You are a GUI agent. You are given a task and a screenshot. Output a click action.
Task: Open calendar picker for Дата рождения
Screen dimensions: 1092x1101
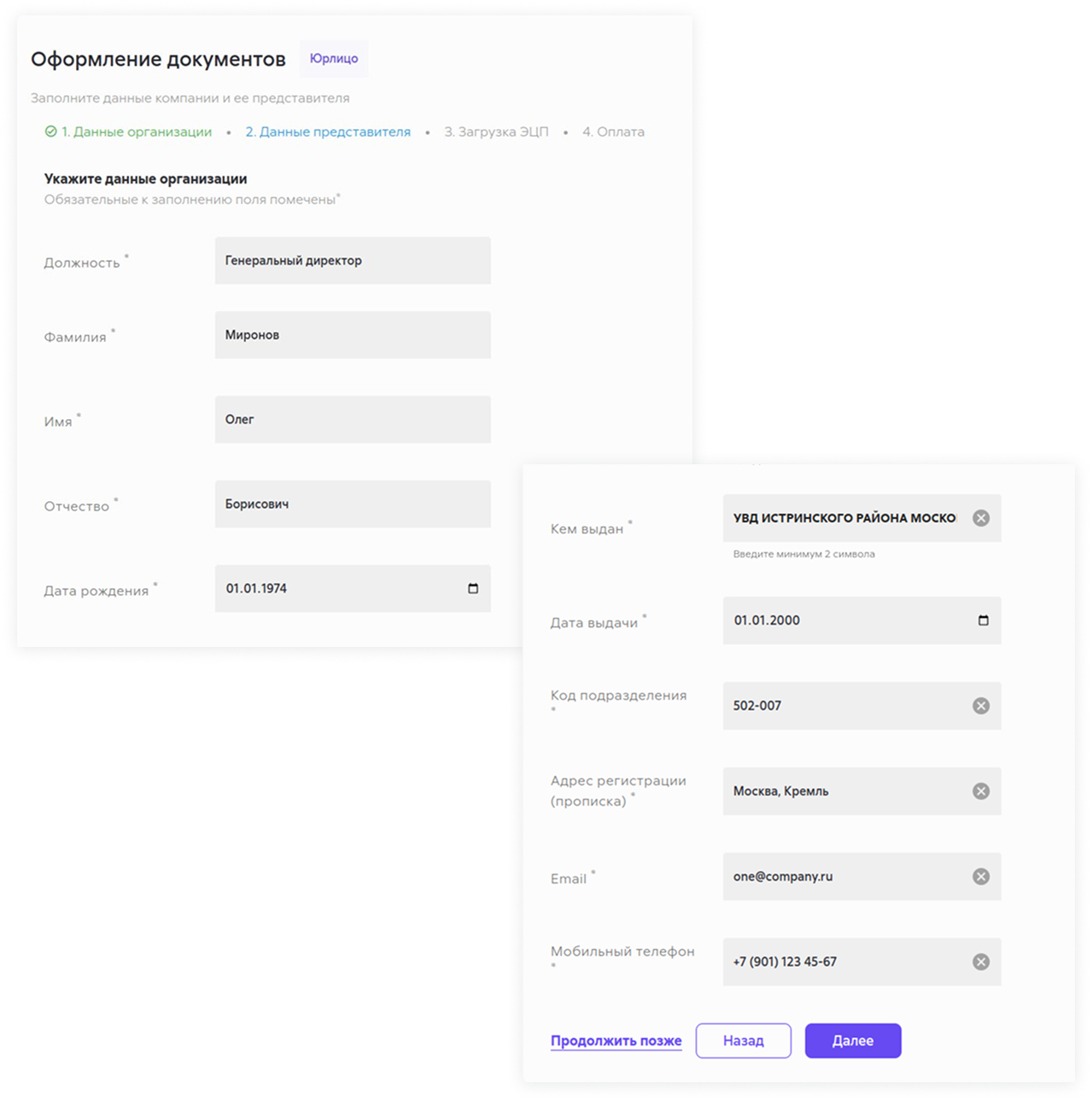point(473,589)
